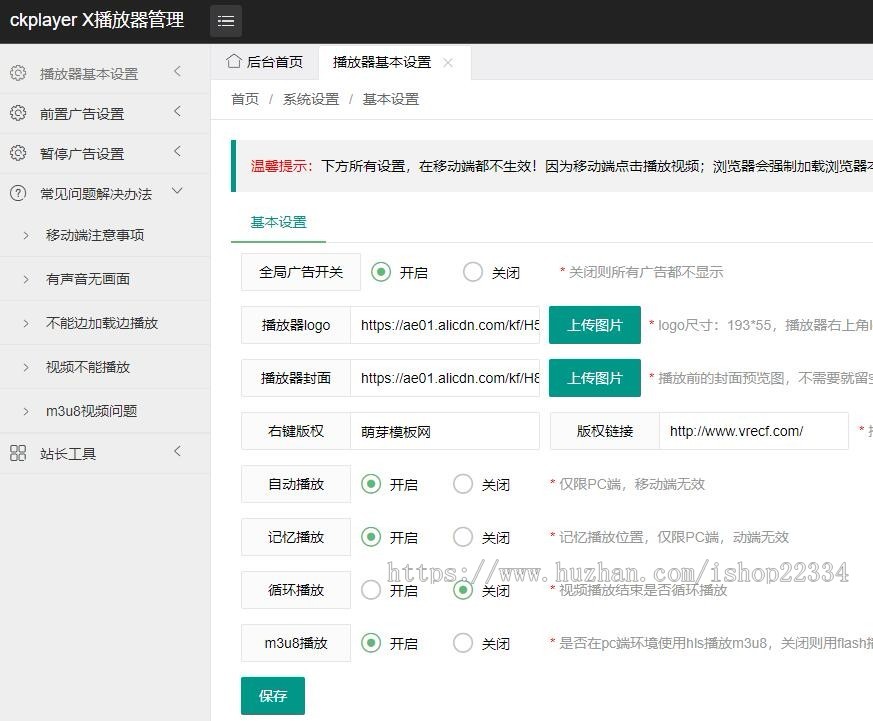Click the gear icon beside 前置广告设置
Image resolution: width=873 pixels, height=721 pixels.
pyautogui.click(x=17, y=112)
